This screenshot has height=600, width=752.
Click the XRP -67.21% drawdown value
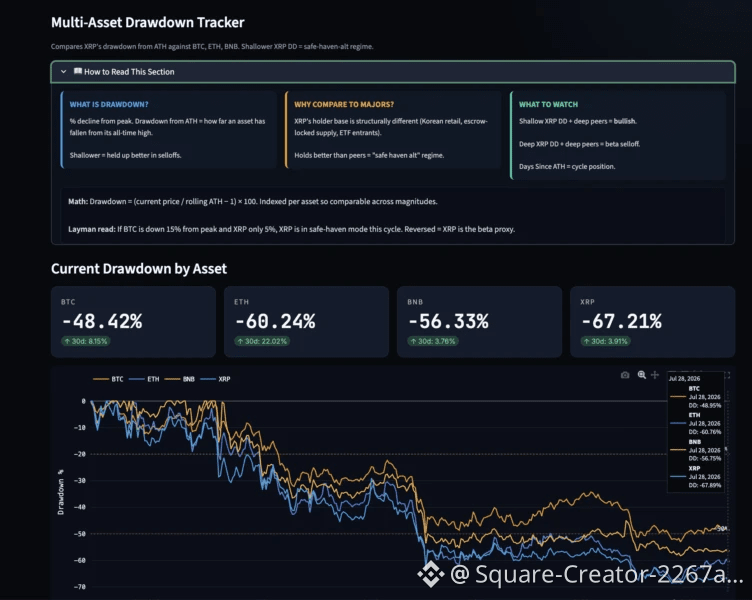point(622,321)
